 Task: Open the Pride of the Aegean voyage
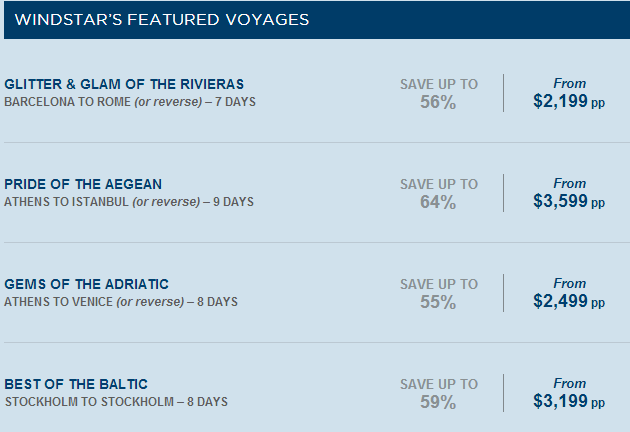[x=83, y=184]
